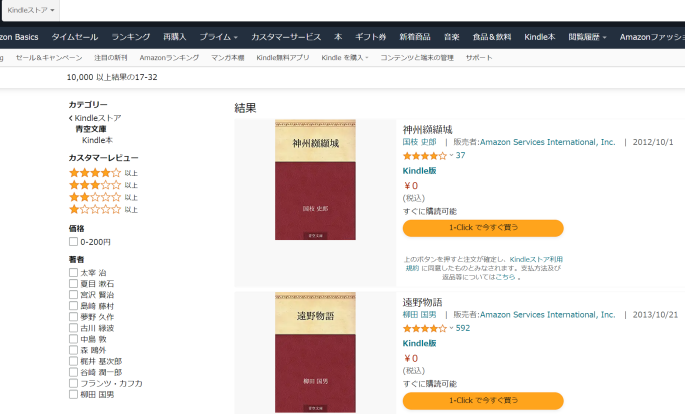
Task: Open the 神州纐纈城 book cover
Action: 315,180
